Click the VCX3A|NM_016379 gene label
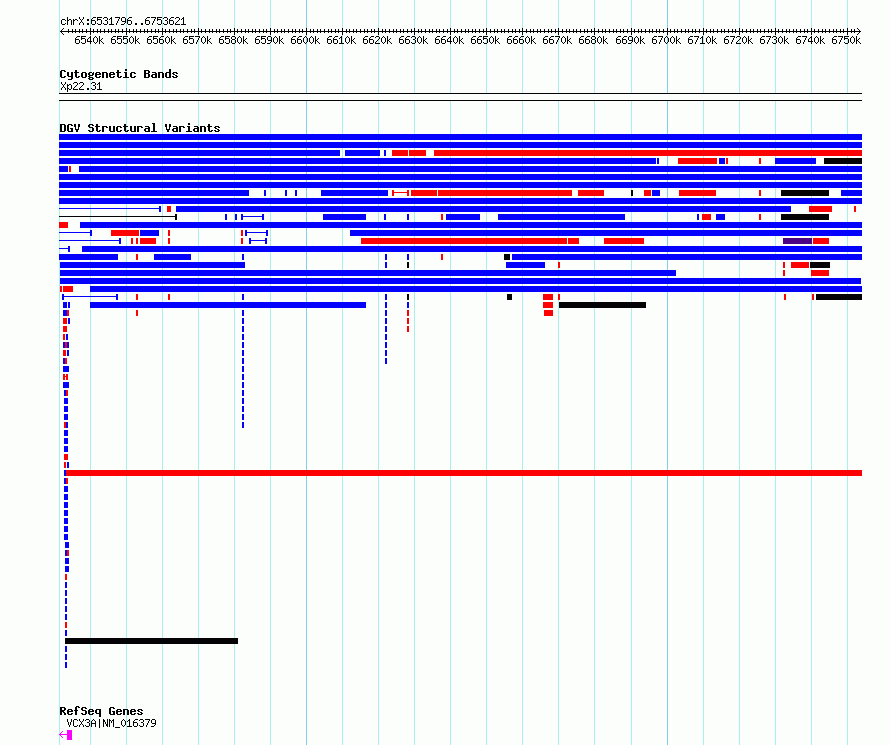 click(x=111, y=723)
